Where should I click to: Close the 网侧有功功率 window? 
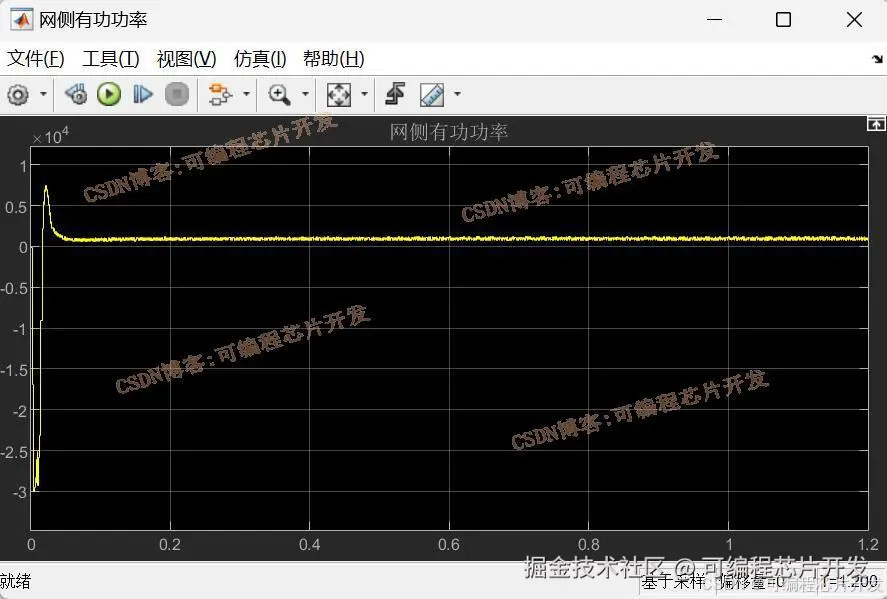coord(854,20)
